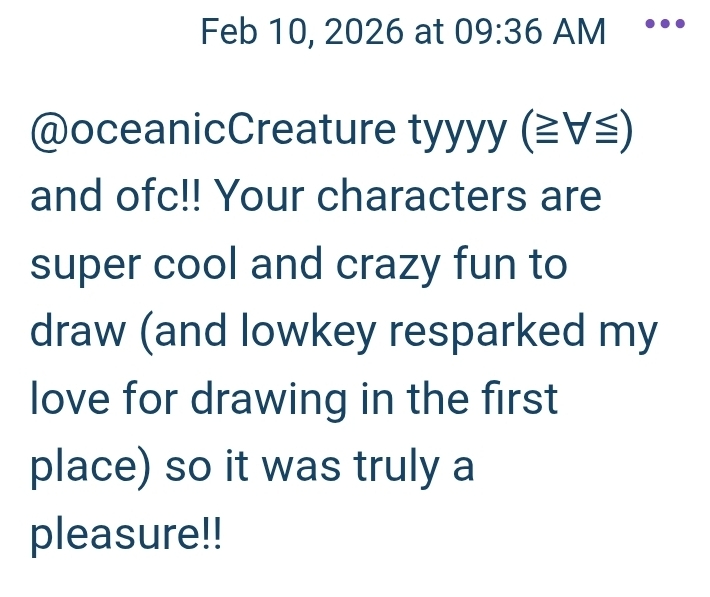Click the 09:36 AM time text
Screen dimensions: 710x597
click(x=529, y=32)
